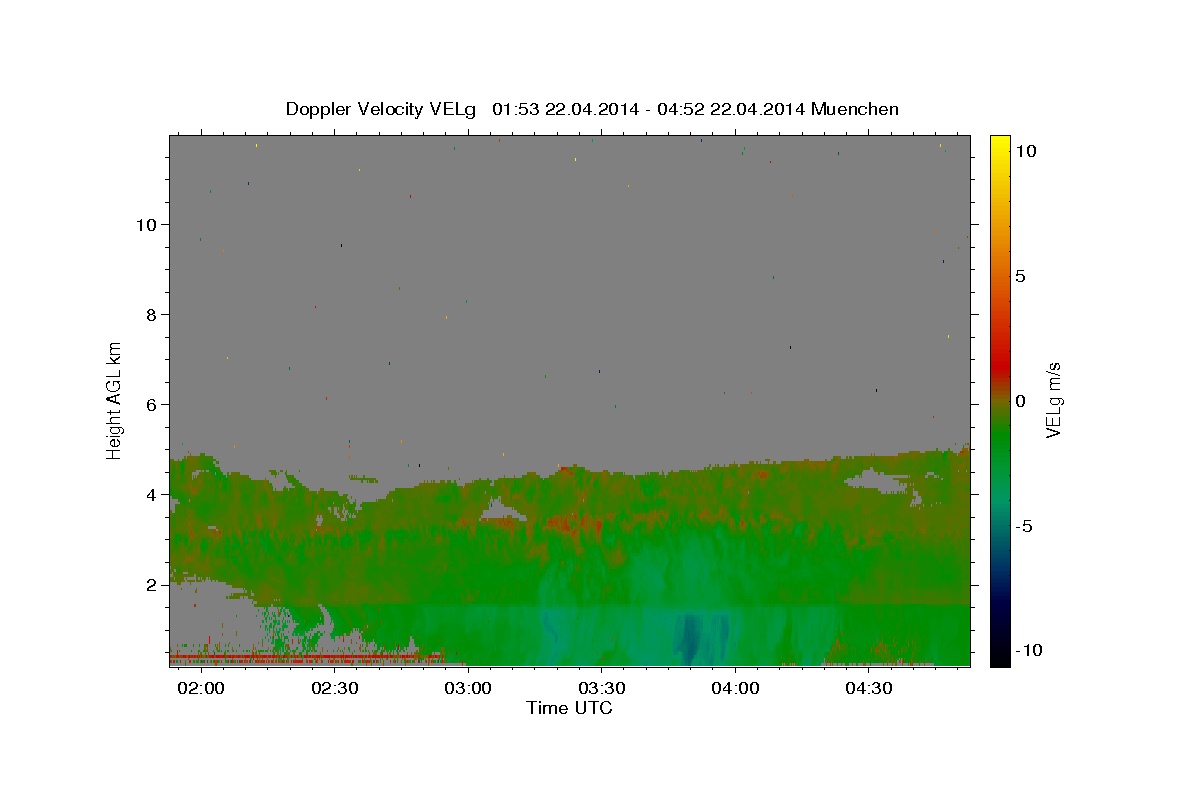Click the colorbar tick label '0'

point(1021,401)
